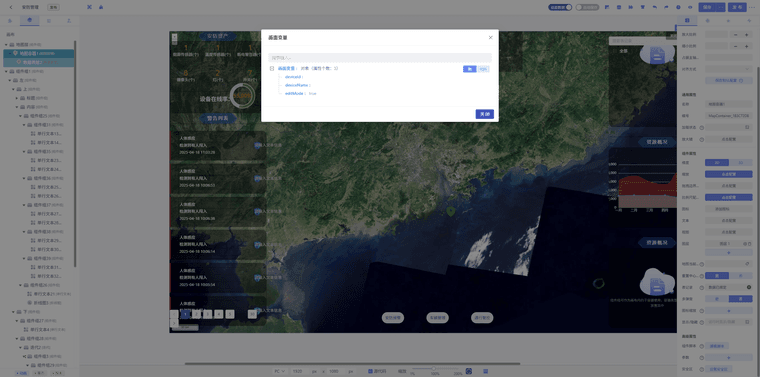Select the deviceId variable entry
Screen dimensions: 760x377
click(x=293, y=77)
